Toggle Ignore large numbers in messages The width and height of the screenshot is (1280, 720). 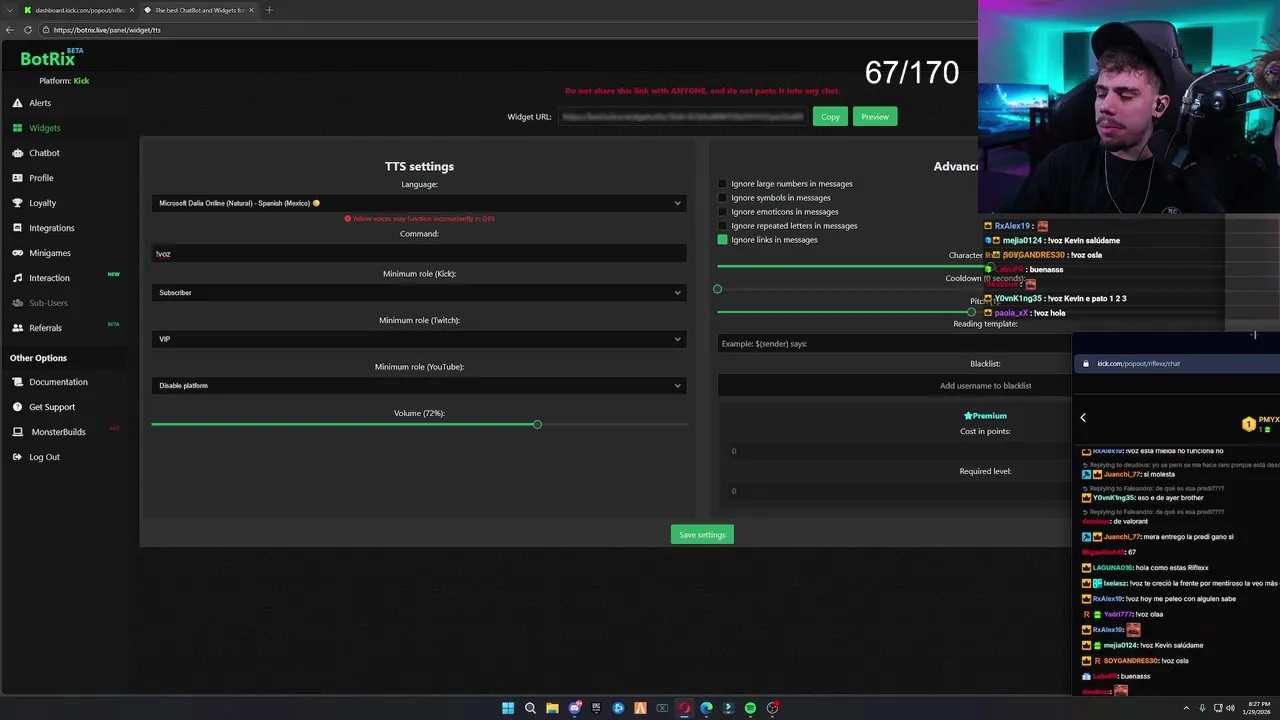pos(722,184)
